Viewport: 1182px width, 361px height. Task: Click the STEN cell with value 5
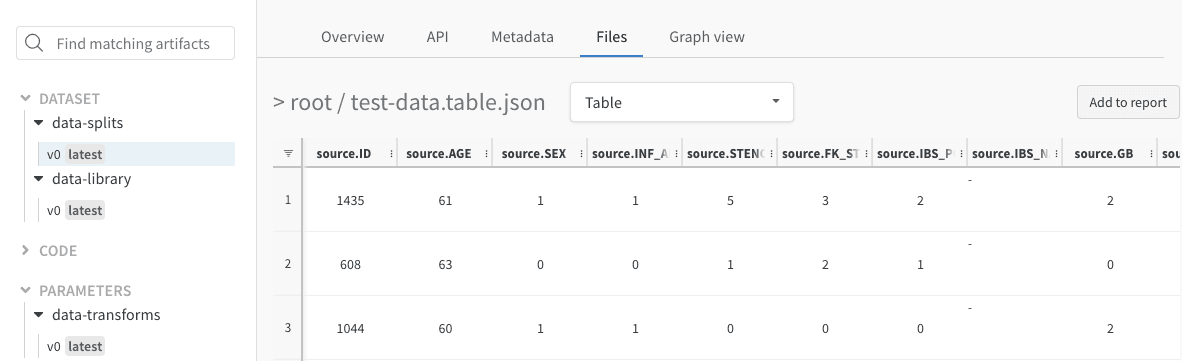click(x=730, y=200)
